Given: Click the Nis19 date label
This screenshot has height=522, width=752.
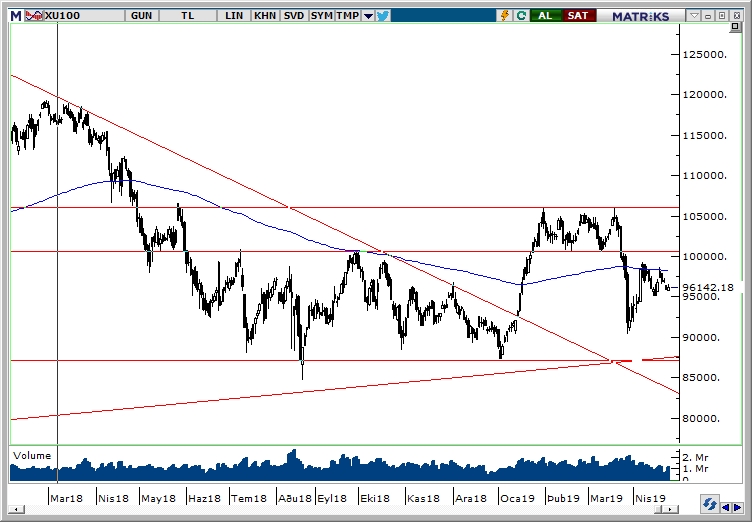Looking at the screenshot, I should [x=650, y=498].
